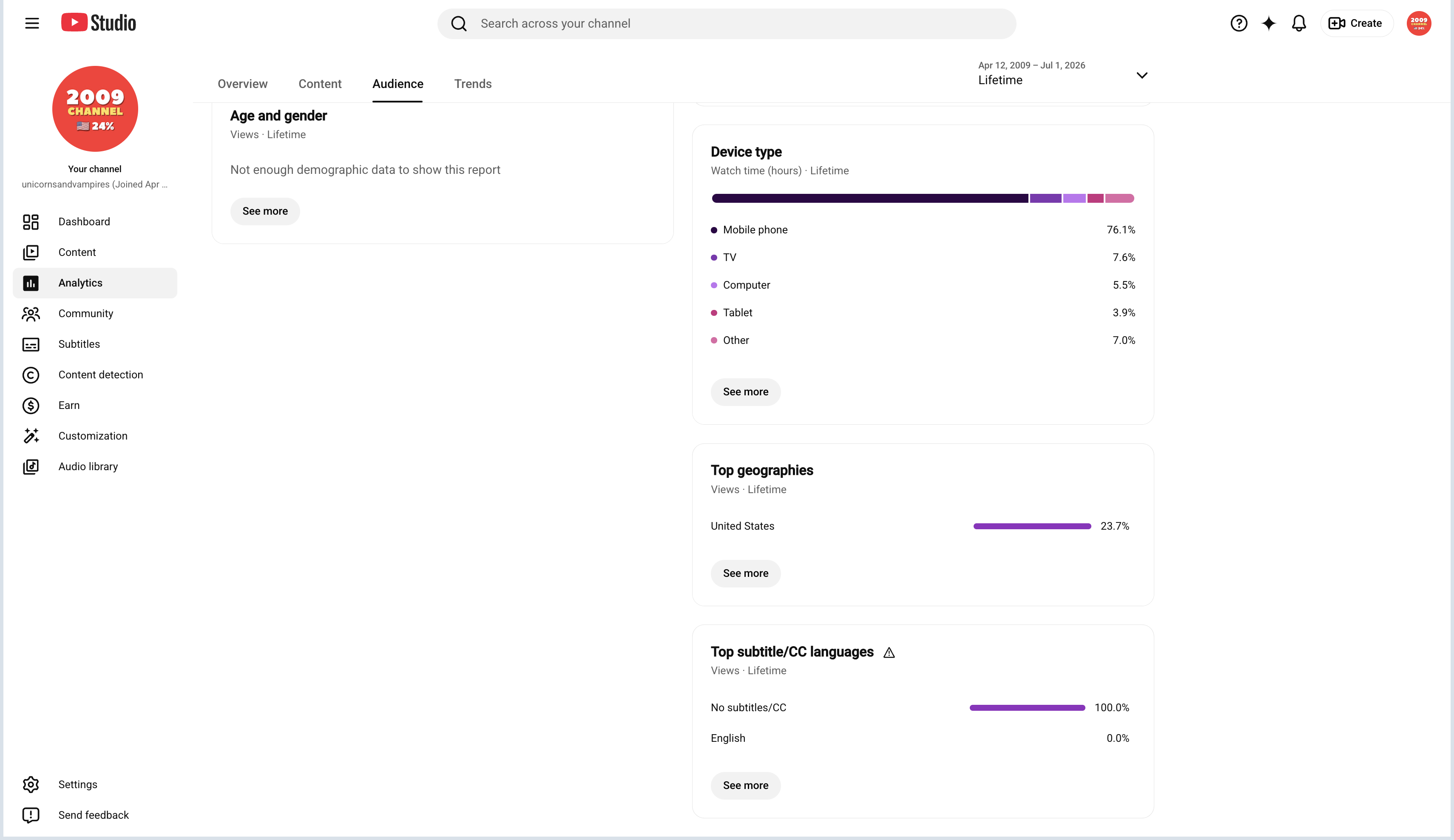The image size is (1454, 840).
Task: Open the Audio library icon
Action: [31, 467]
